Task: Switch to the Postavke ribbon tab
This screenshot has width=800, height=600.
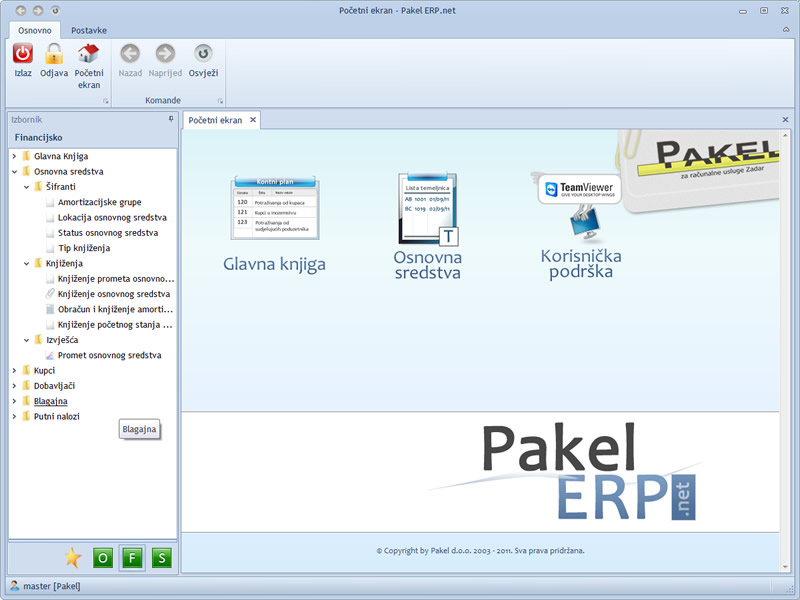Action: tap(89, 30)
